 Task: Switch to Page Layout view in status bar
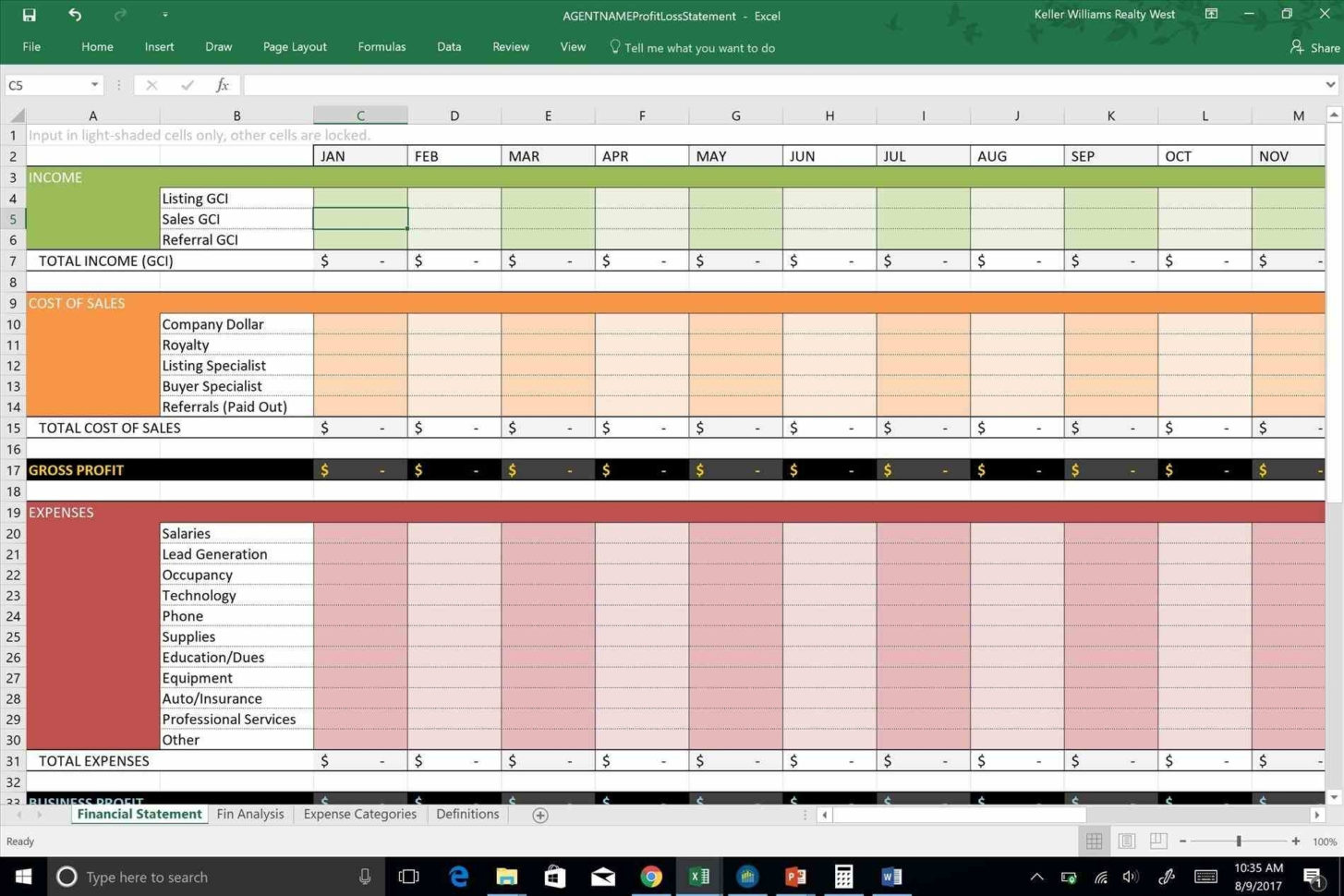point(1126,841)
